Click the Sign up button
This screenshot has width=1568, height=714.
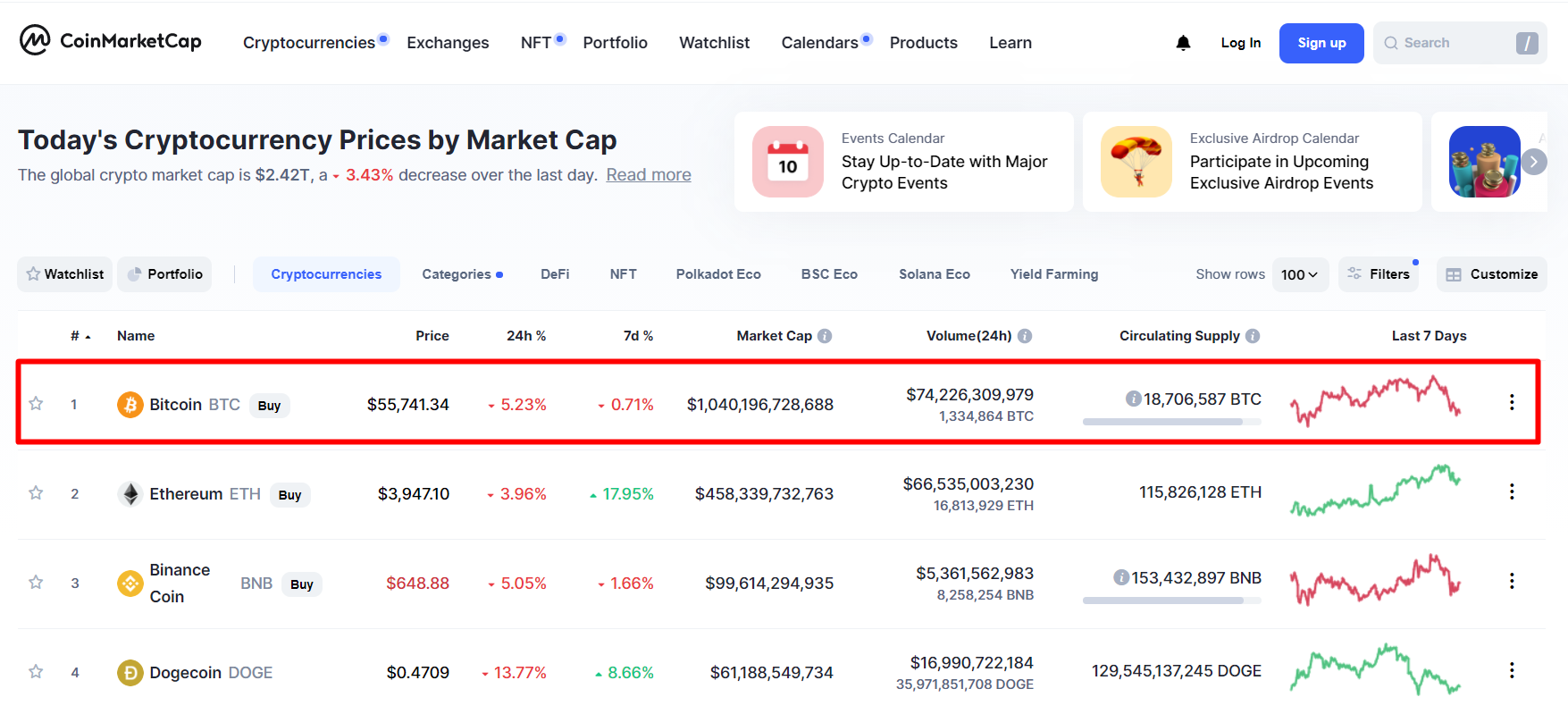tap(1321, 43)
